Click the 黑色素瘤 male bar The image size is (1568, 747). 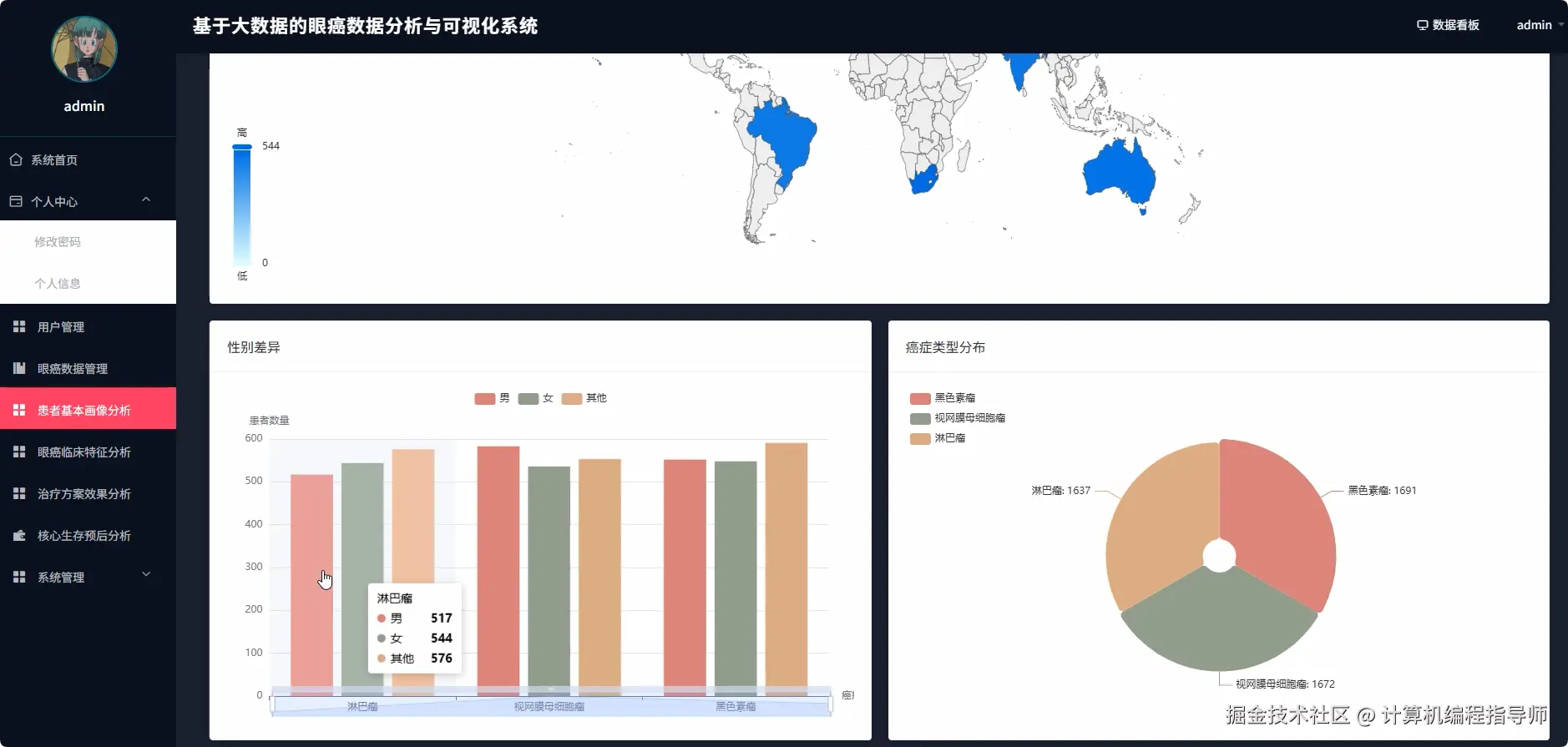(x=685, y=577)
